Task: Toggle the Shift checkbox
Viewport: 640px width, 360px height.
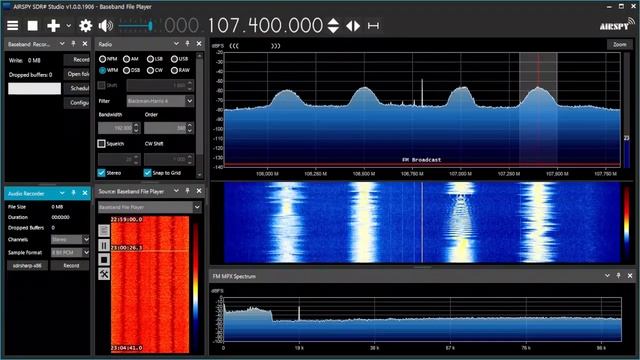Action: click(x=102, y=85)
